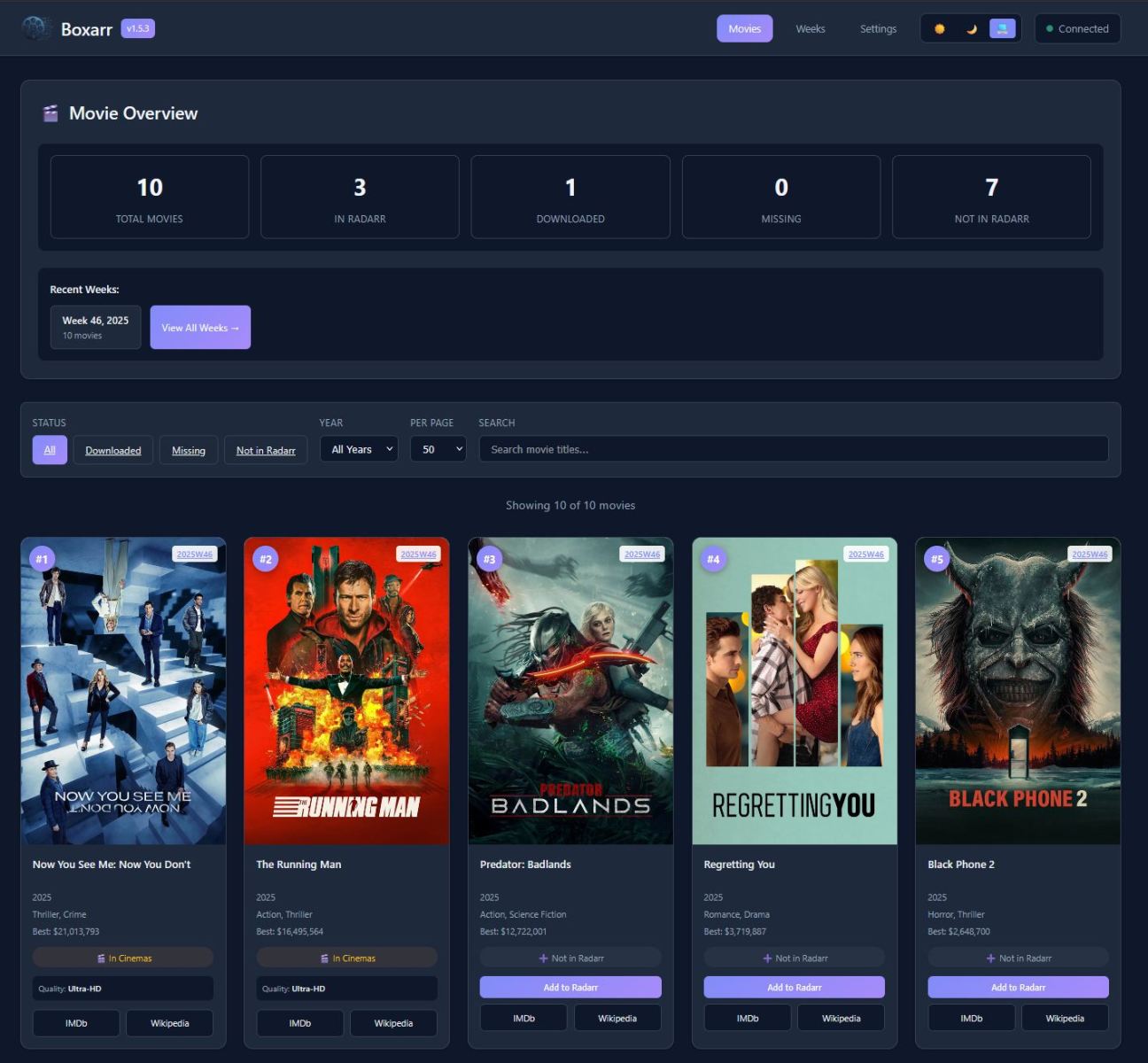Switch to light theme sun icon

pos(939,29)
